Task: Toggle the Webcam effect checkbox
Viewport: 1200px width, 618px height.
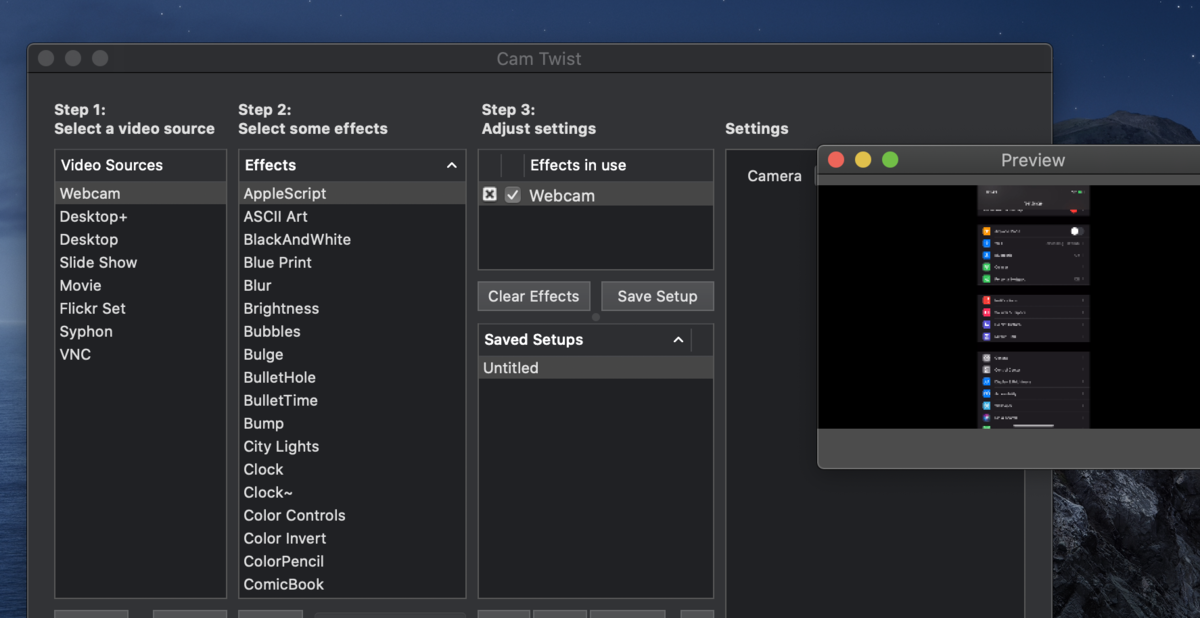Action: [x=513, y=195]
